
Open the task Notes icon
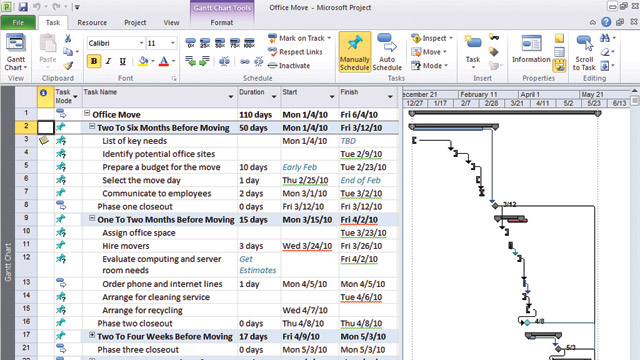559,38
